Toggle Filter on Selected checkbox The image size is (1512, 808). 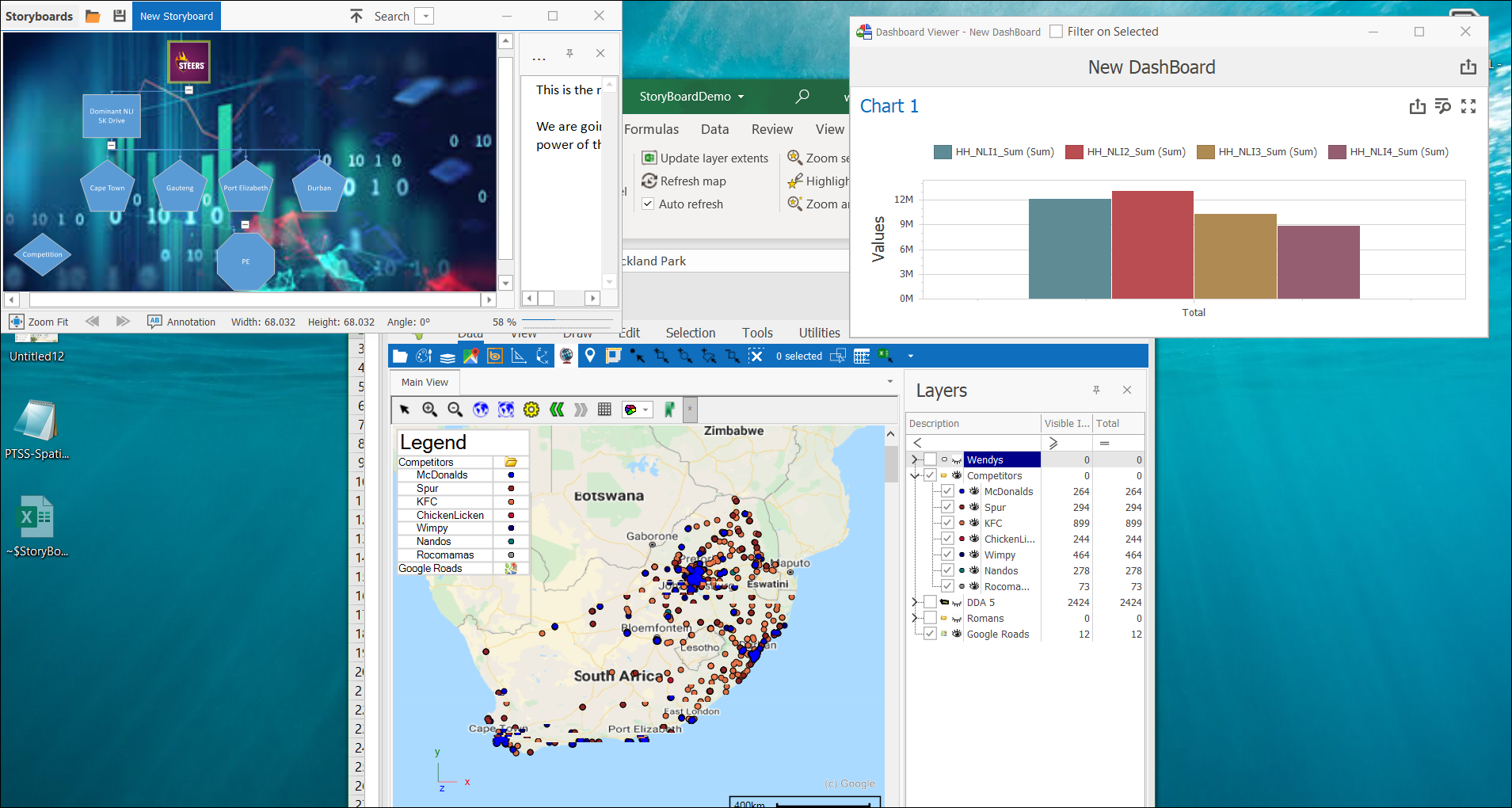tap(1056, 32)
